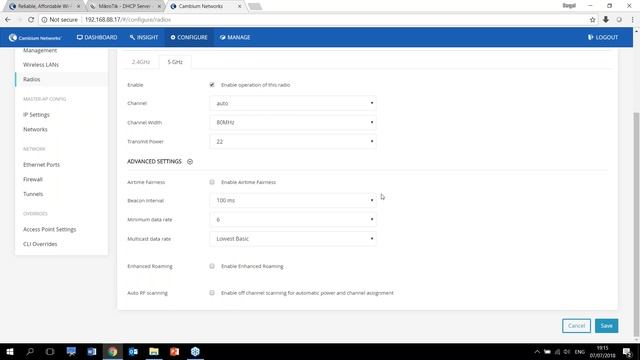The height and width of the screenshot is (360, 640).
Task: Toggle Enable operation of this radio
Action: coord(212,85)
